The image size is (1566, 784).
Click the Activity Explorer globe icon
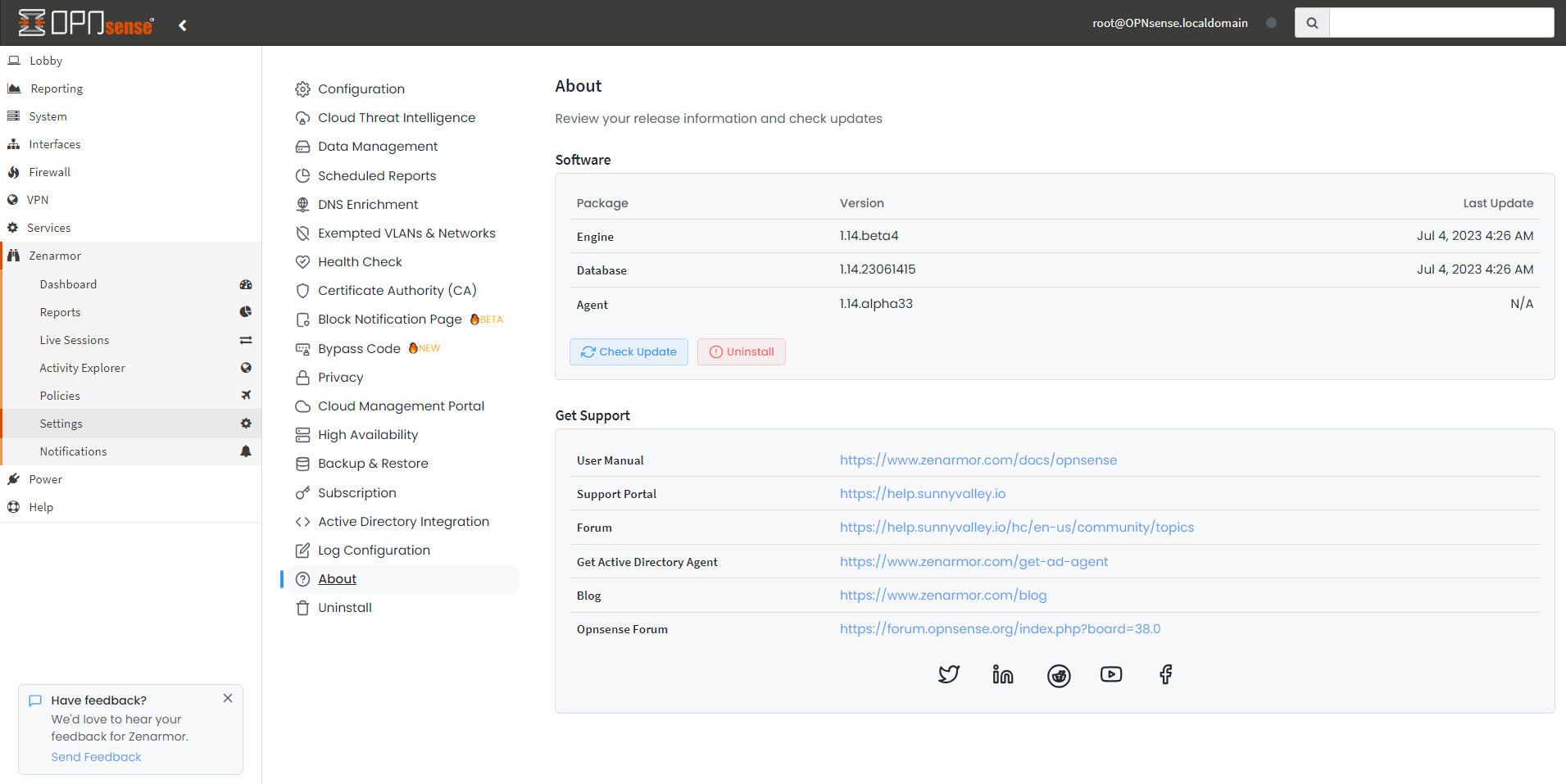pos(246,368)
